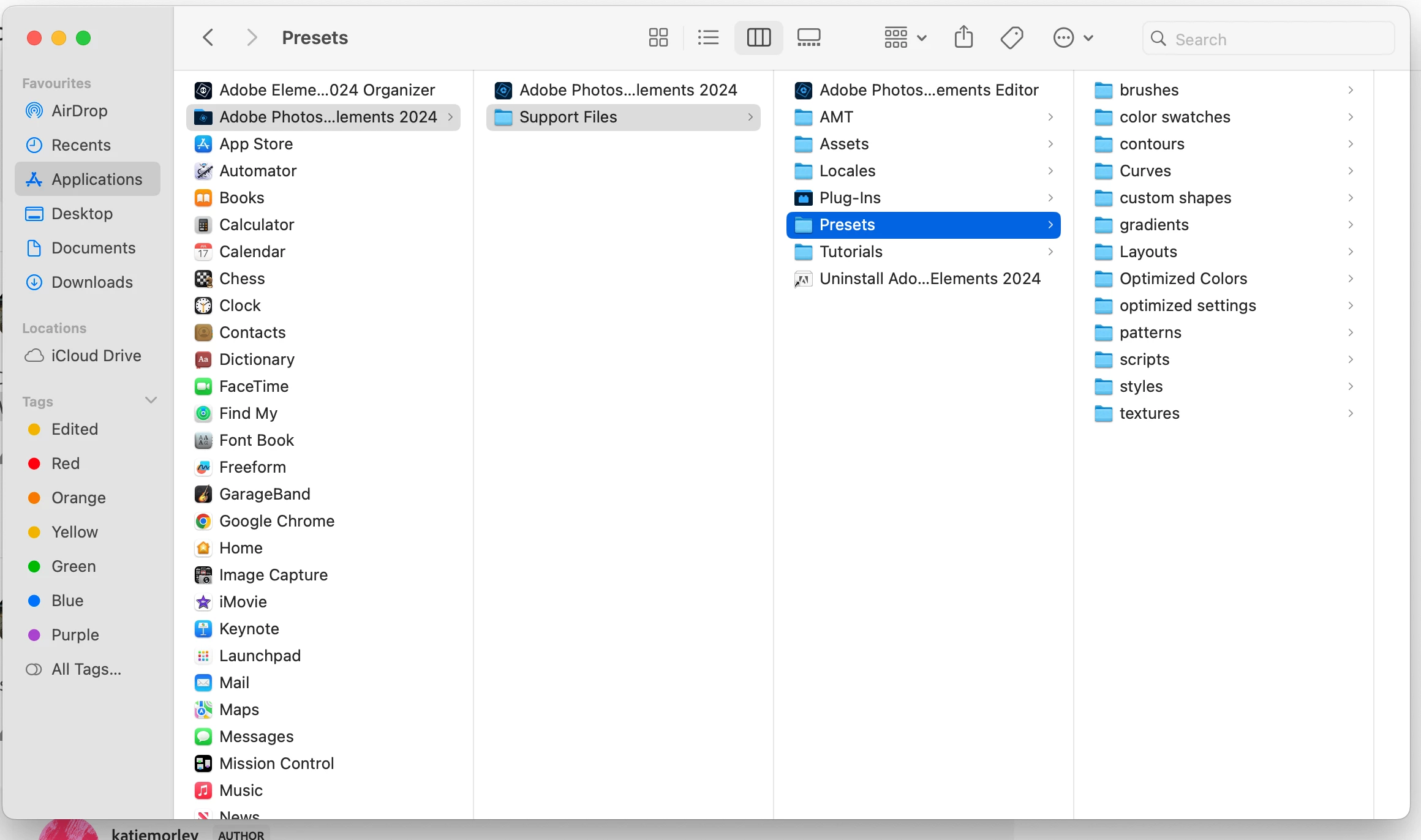Click the forward navigation arrow
The image size is (1421, 840).
(x=251, y=38)
